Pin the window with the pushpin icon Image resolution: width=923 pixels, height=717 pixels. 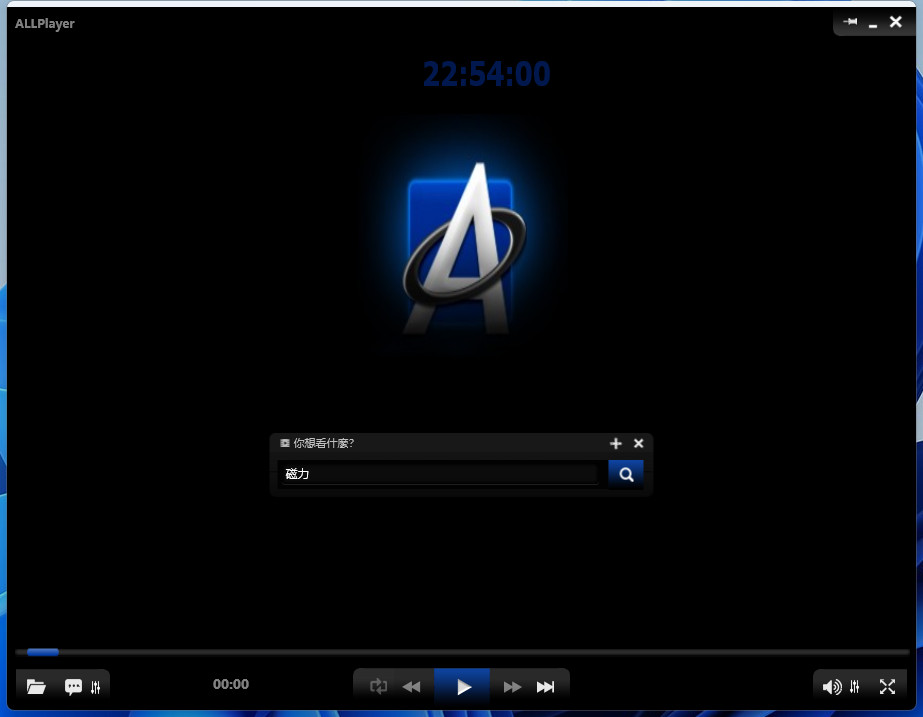tap(850, 22)
